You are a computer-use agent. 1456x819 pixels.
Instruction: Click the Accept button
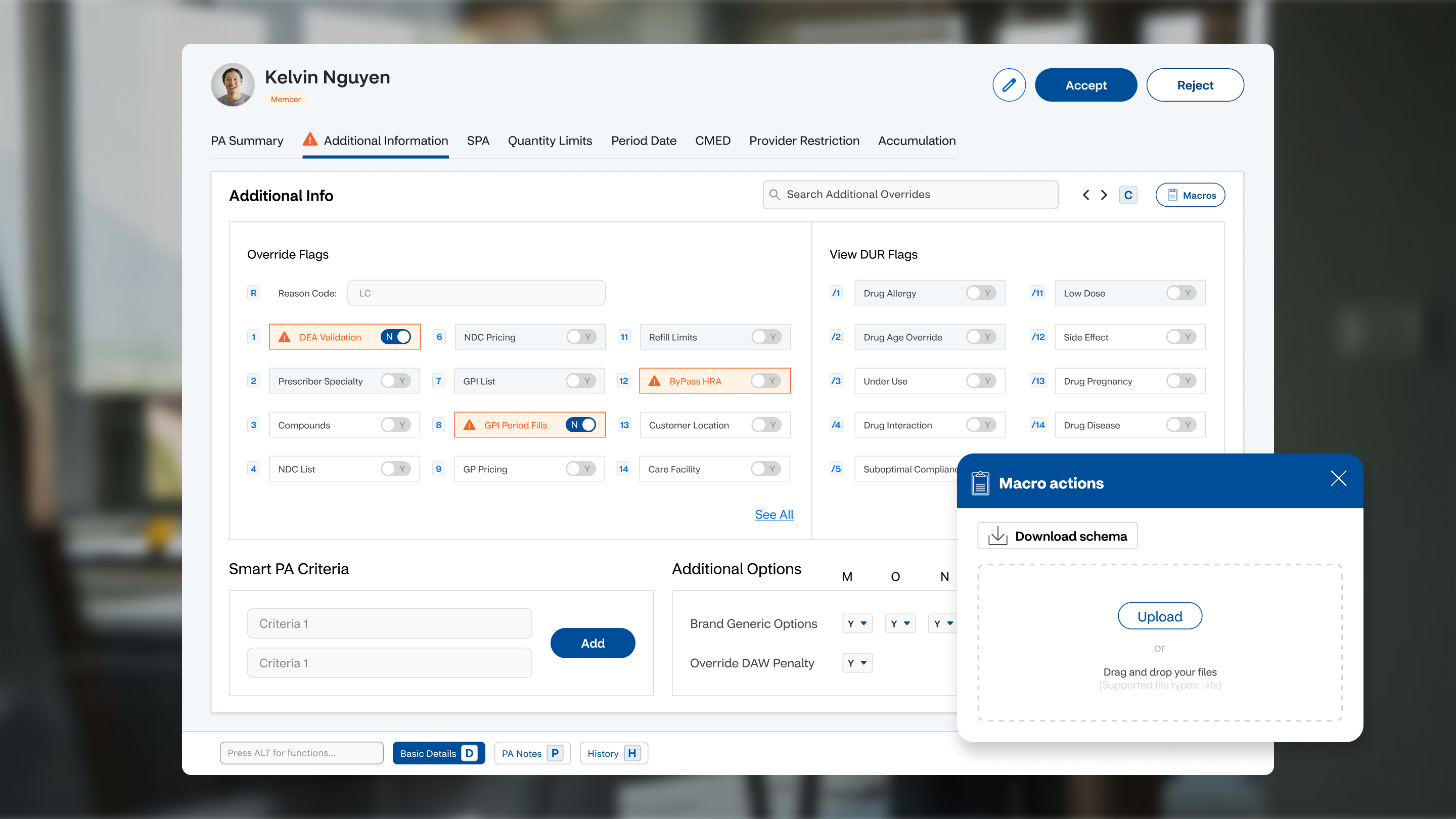pos(1086,85)
